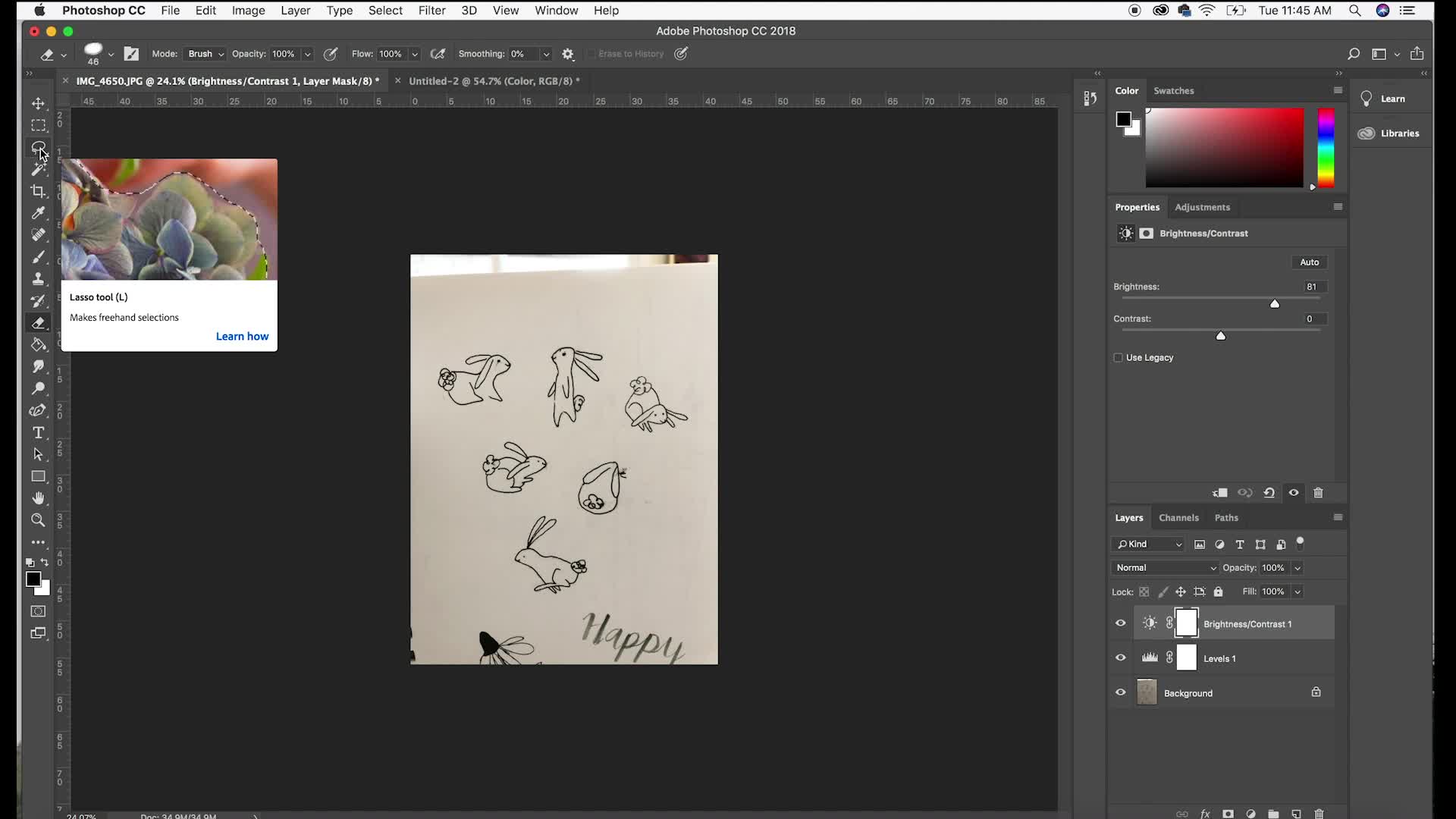Toggle lock transparent pixels
This screenshot has width=1456, height=819.
[1144, 591]
